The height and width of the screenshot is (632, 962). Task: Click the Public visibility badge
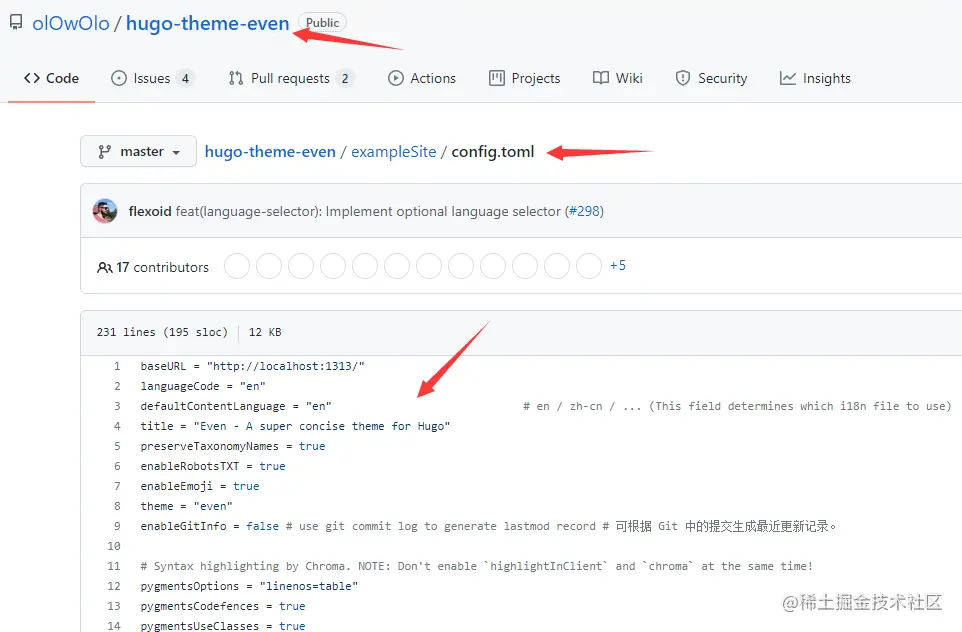(x=322, y=23)
